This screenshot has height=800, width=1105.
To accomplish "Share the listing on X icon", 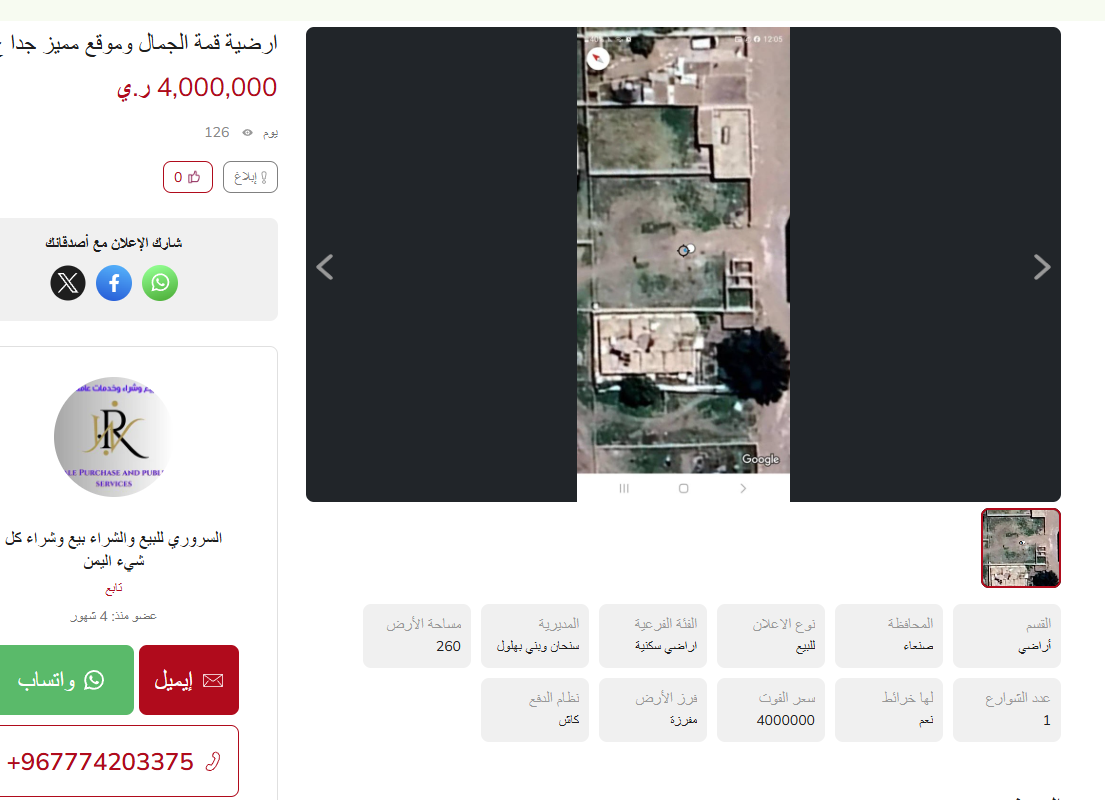I will [x=68, y=283].
